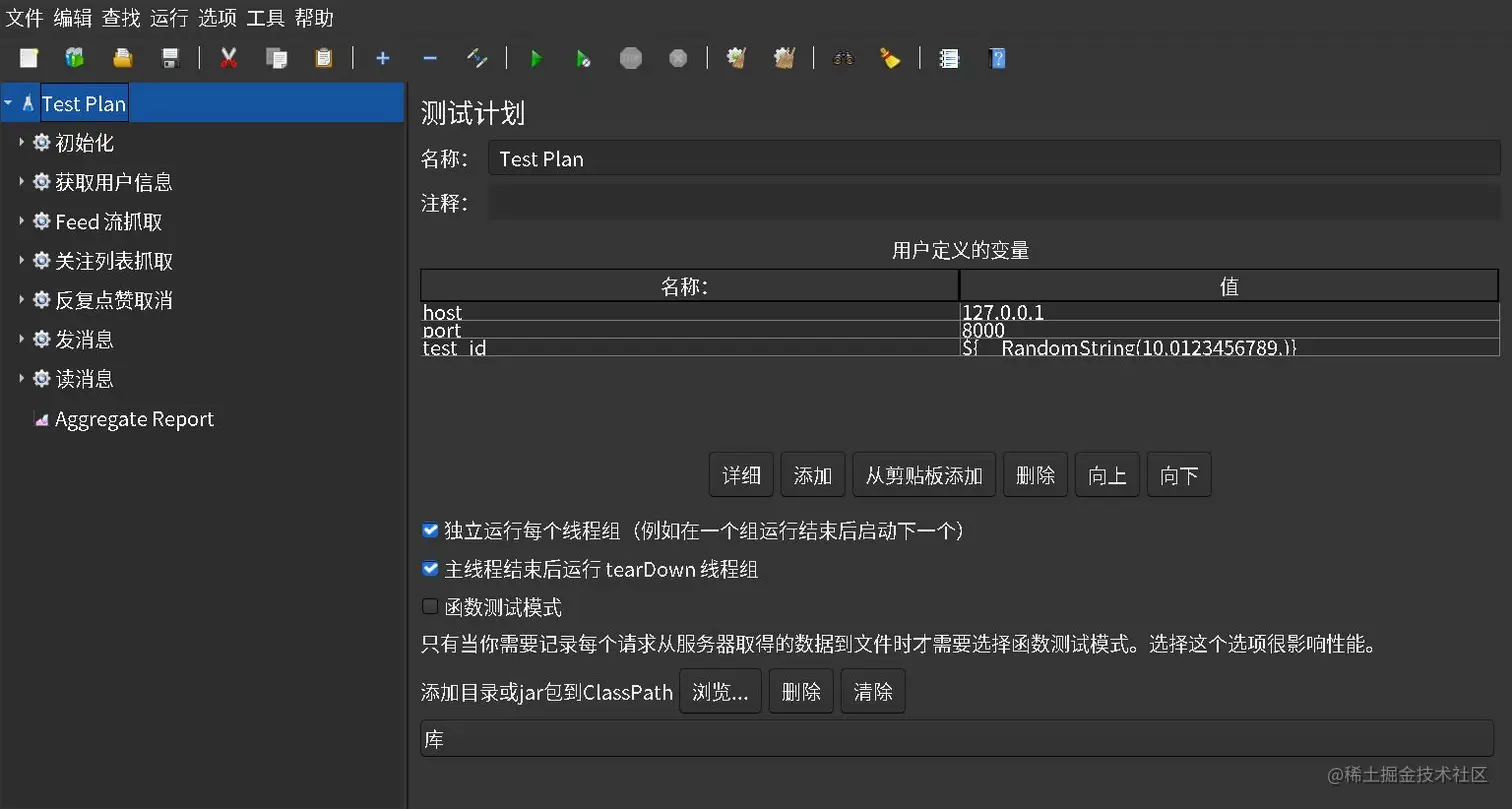Stop the running test via the gray stop icon
The width and height of the screenshot is (1512, 809).
coord(631,58)
